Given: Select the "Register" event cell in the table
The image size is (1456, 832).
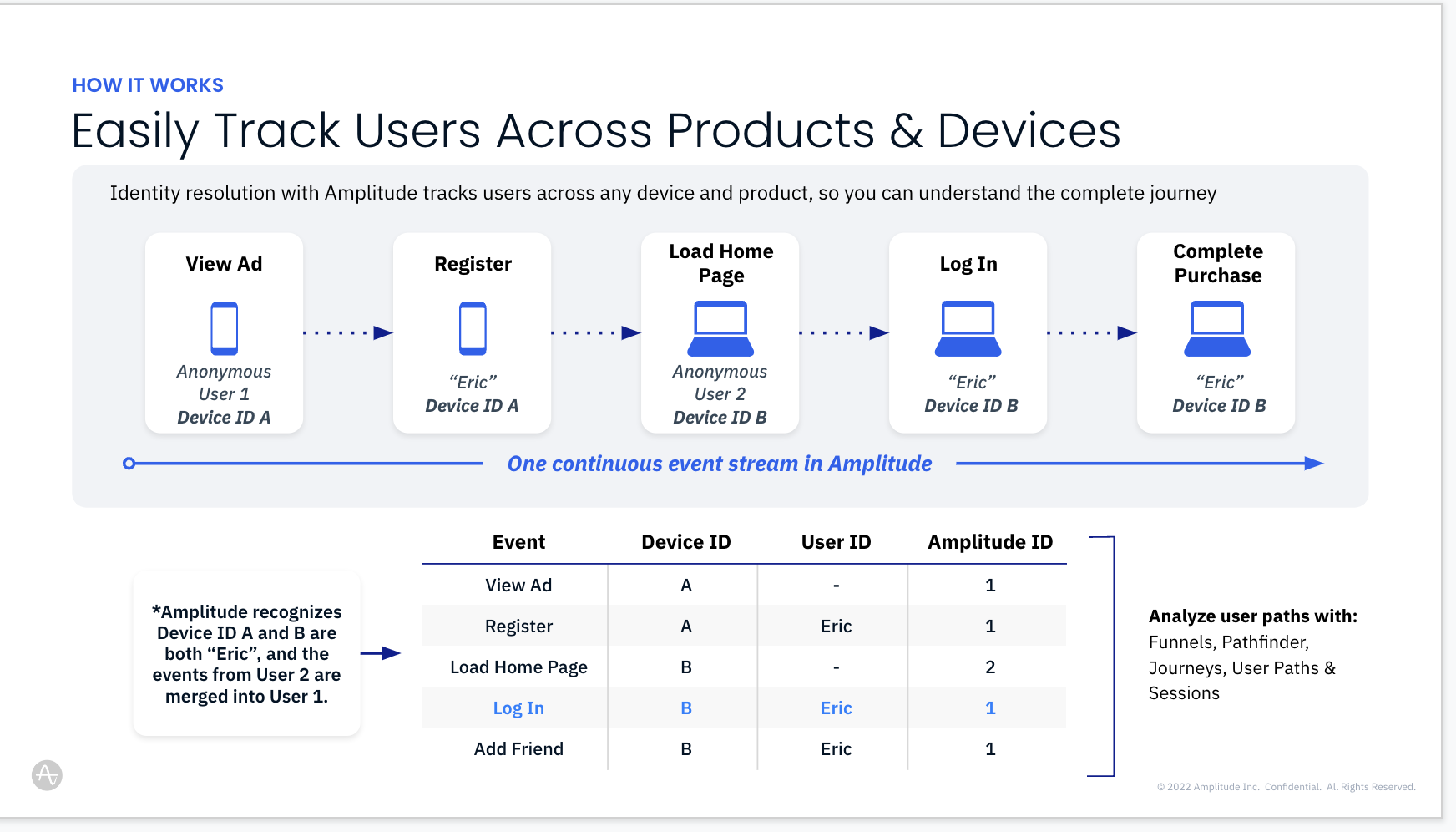Looking at the screenshot, I should coord(518,627).
